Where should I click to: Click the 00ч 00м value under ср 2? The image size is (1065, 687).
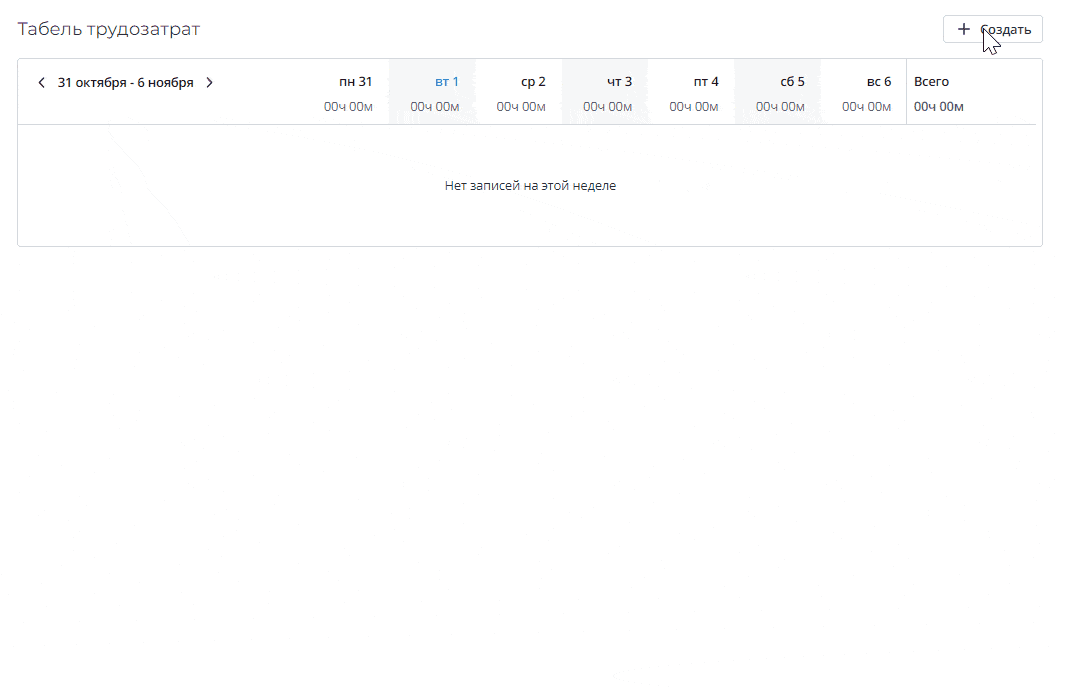tap(521, 107)
